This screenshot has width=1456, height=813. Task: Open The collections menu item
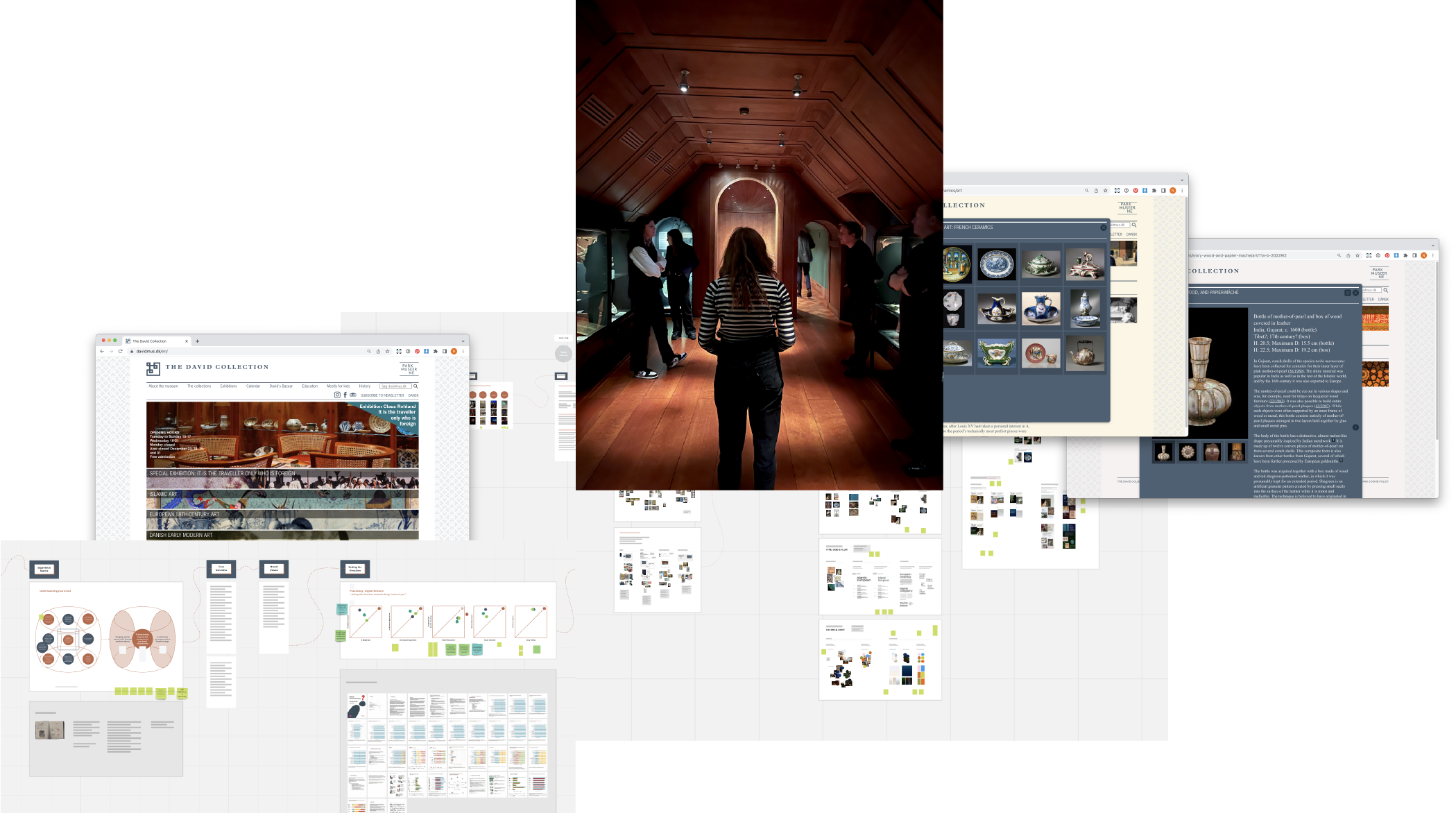[199, 386]
